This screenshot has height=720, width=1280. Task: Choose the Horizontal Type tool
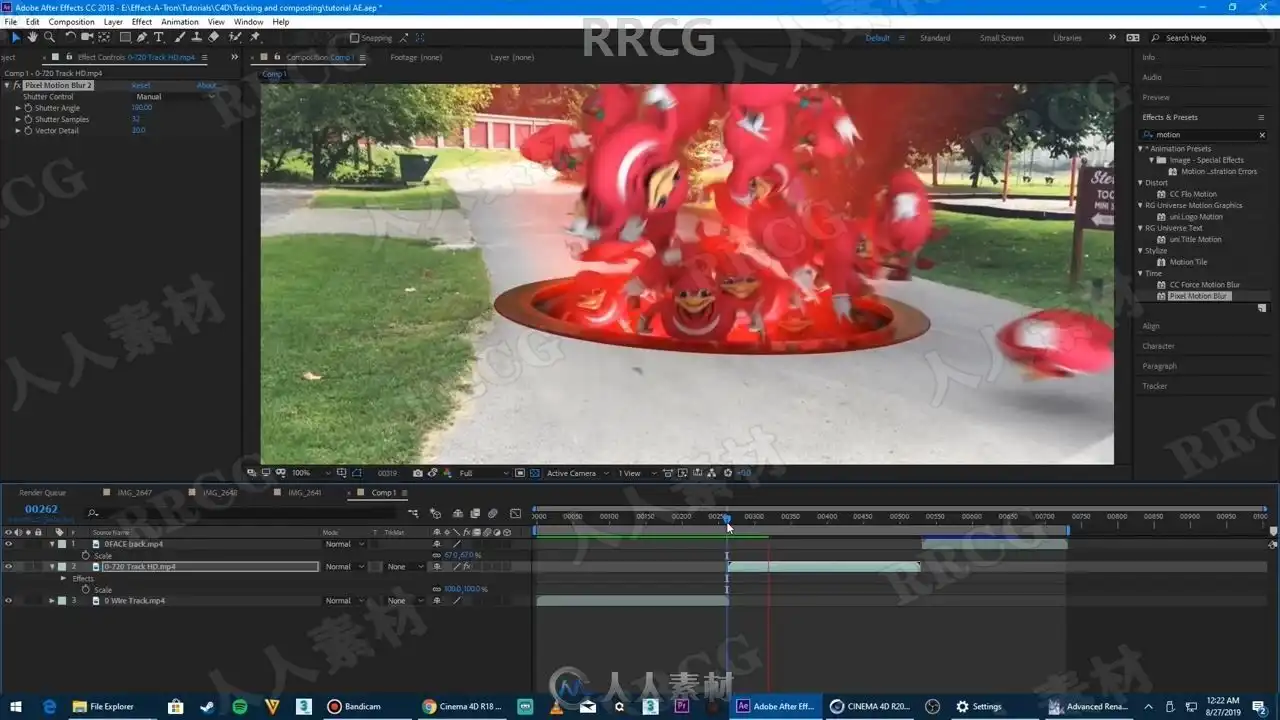click(159, 37)
